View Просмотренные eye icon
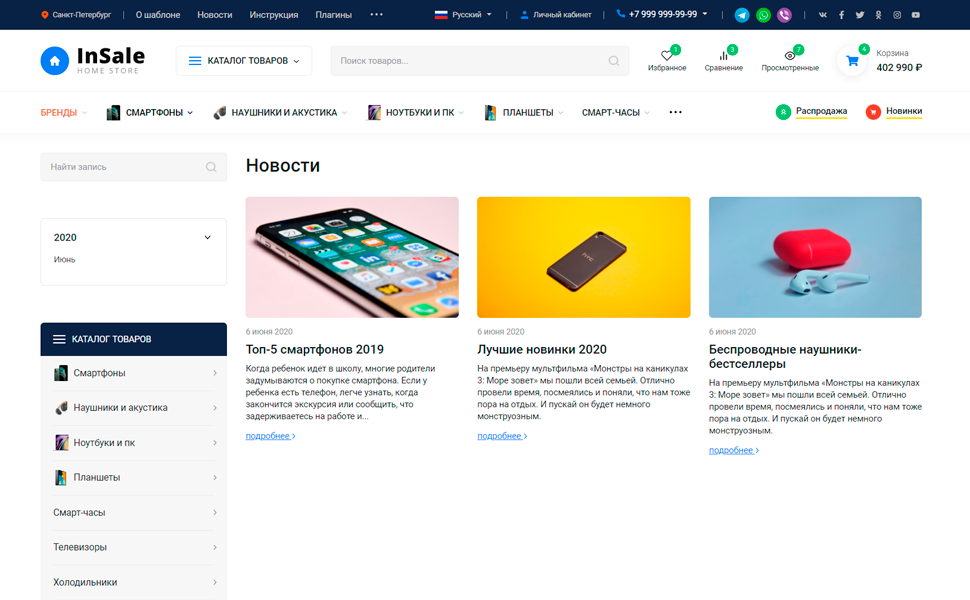 click(x=789, y=56)
